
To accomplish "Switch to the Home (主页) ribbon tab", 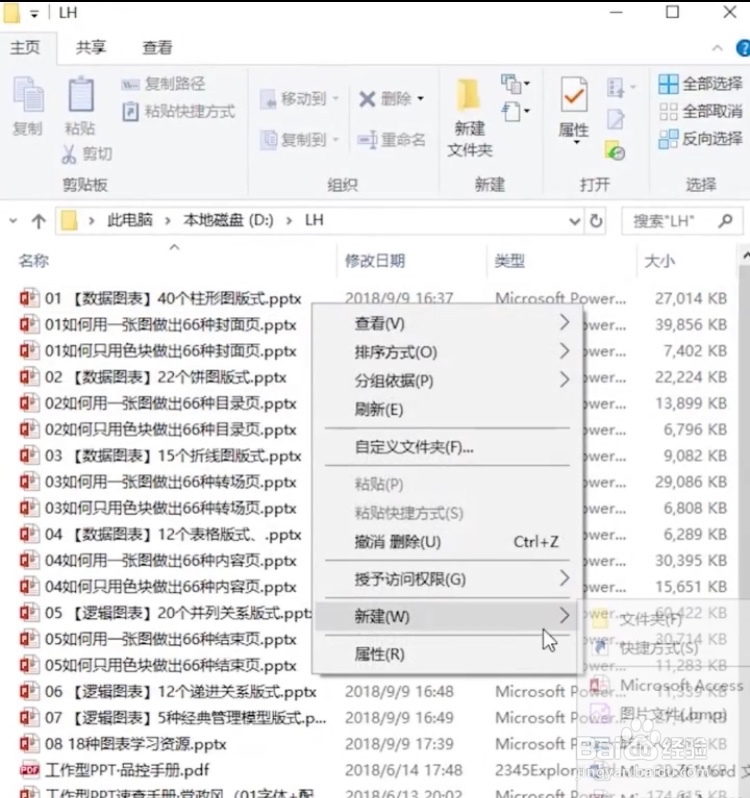I will click(25, 48).
